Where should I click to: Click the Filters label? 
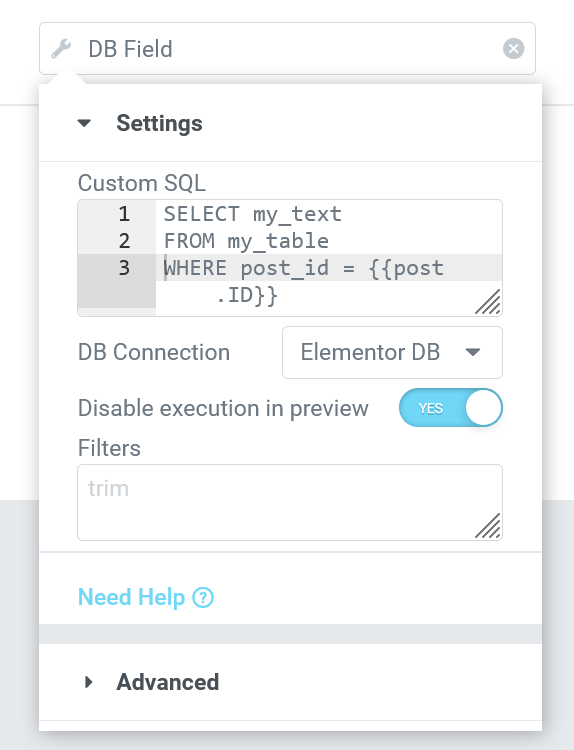(x=109, y=449)
